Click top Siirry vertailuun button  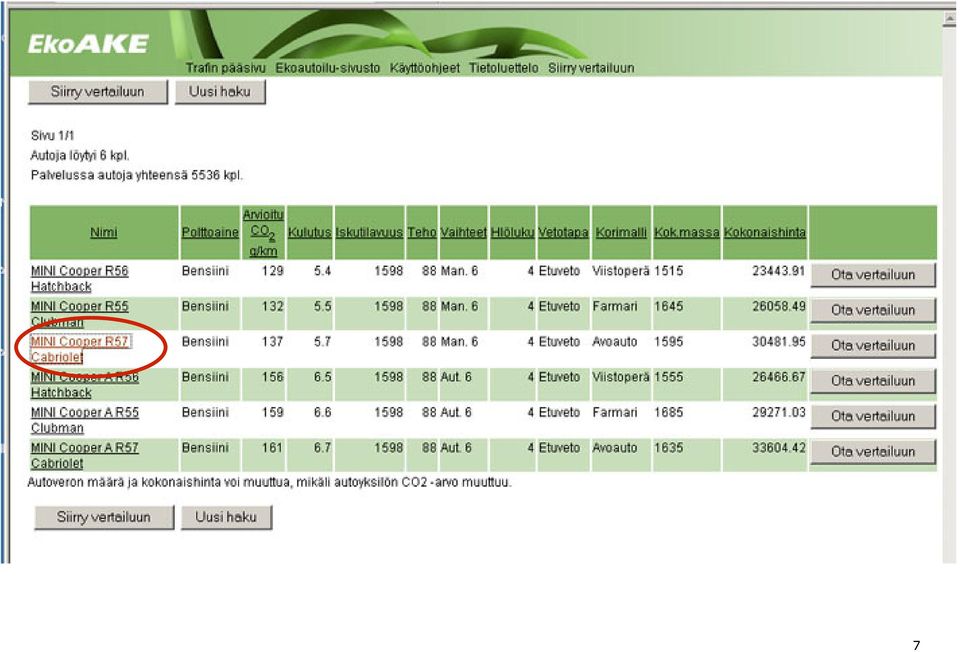coord(98,92)
